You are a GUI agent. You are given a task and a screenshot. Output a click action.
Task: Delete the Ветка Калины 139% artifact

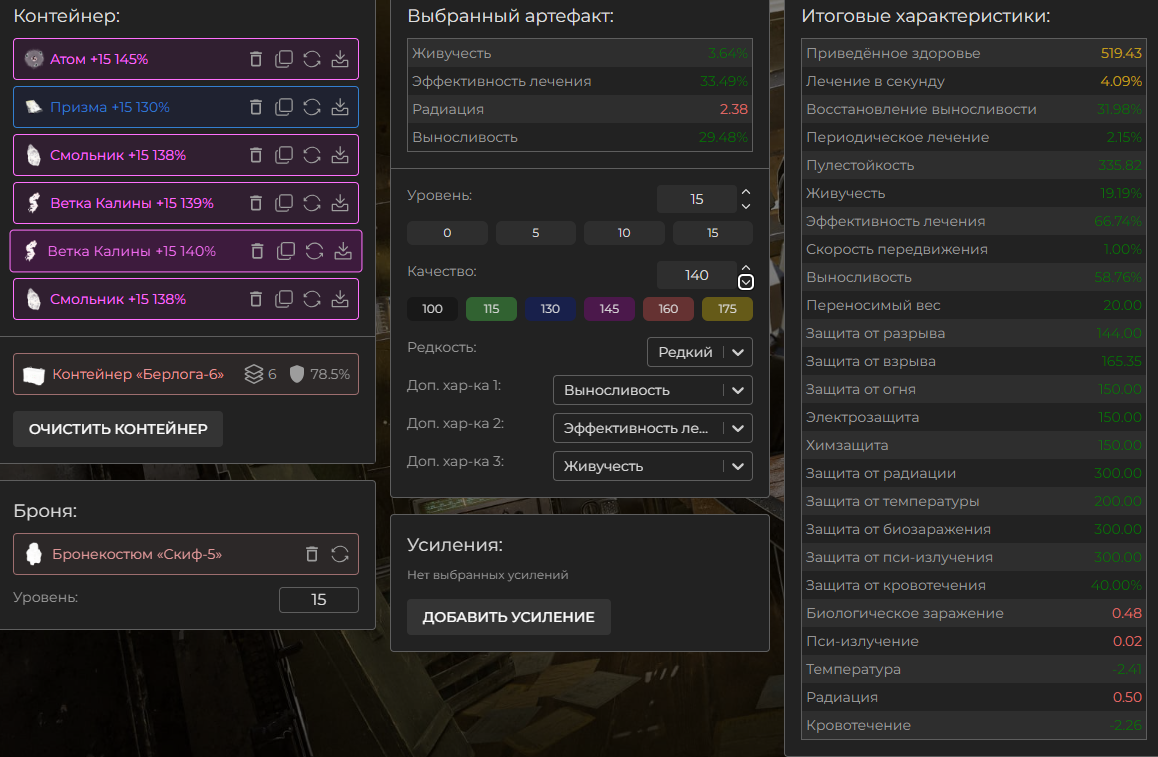pos(256,203)
